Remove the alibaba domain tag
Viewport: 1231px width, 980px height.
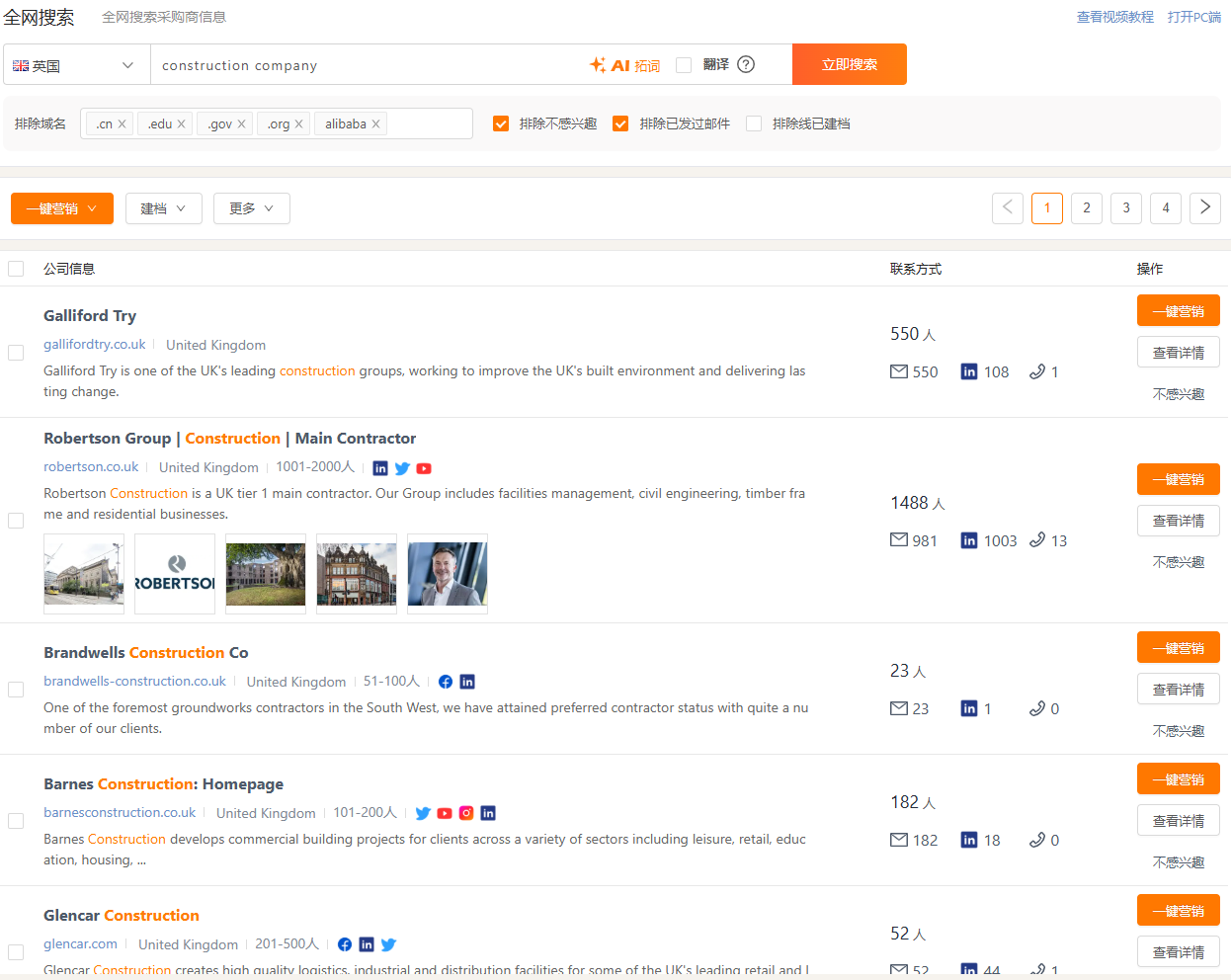point(375,123)
